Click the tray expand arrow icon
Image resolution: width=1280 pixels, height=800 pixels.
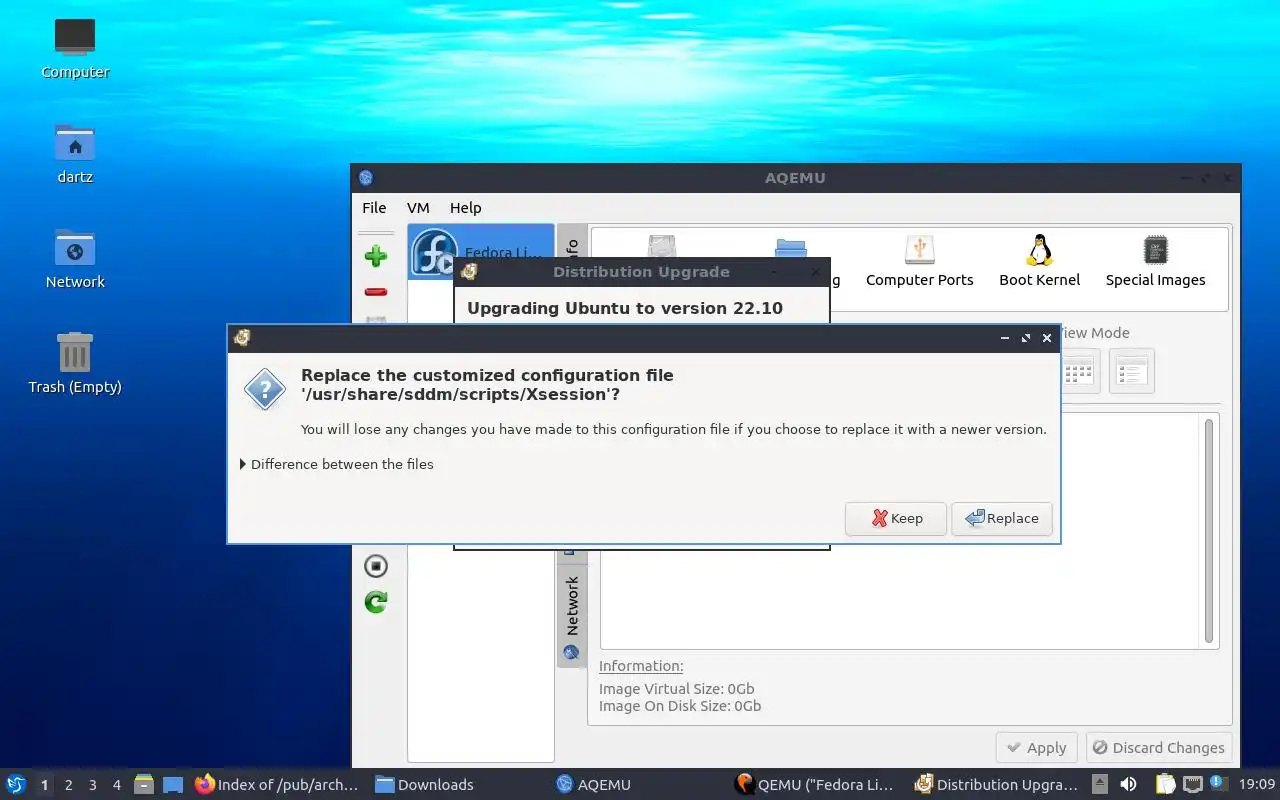[1099, 784]
